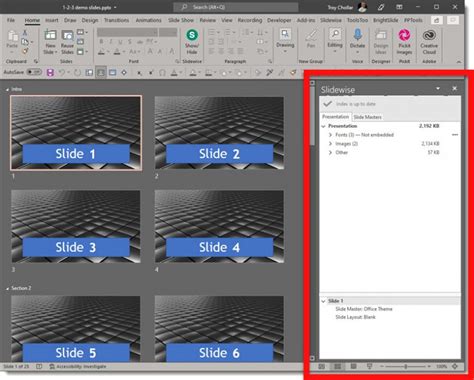The width and height of the screenshot is (474, 380).
Task: Collapse the Section 2 header
Action: click(x=7, y=288)
